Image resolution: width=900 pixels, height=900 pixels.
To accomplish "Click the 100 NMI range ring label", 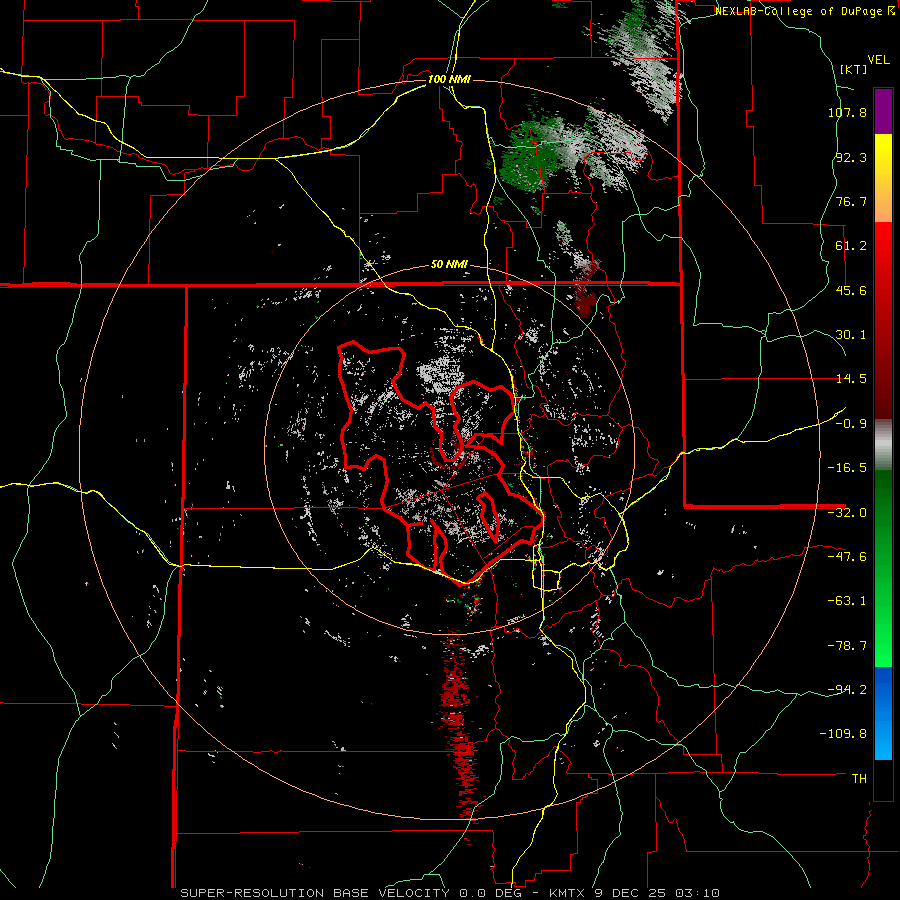I will [x=449, y=79].
